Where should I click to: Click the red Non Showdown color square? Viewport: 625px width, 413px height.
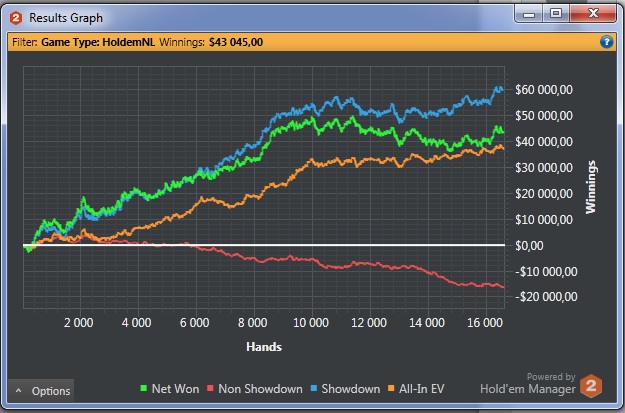pos(210,388)
